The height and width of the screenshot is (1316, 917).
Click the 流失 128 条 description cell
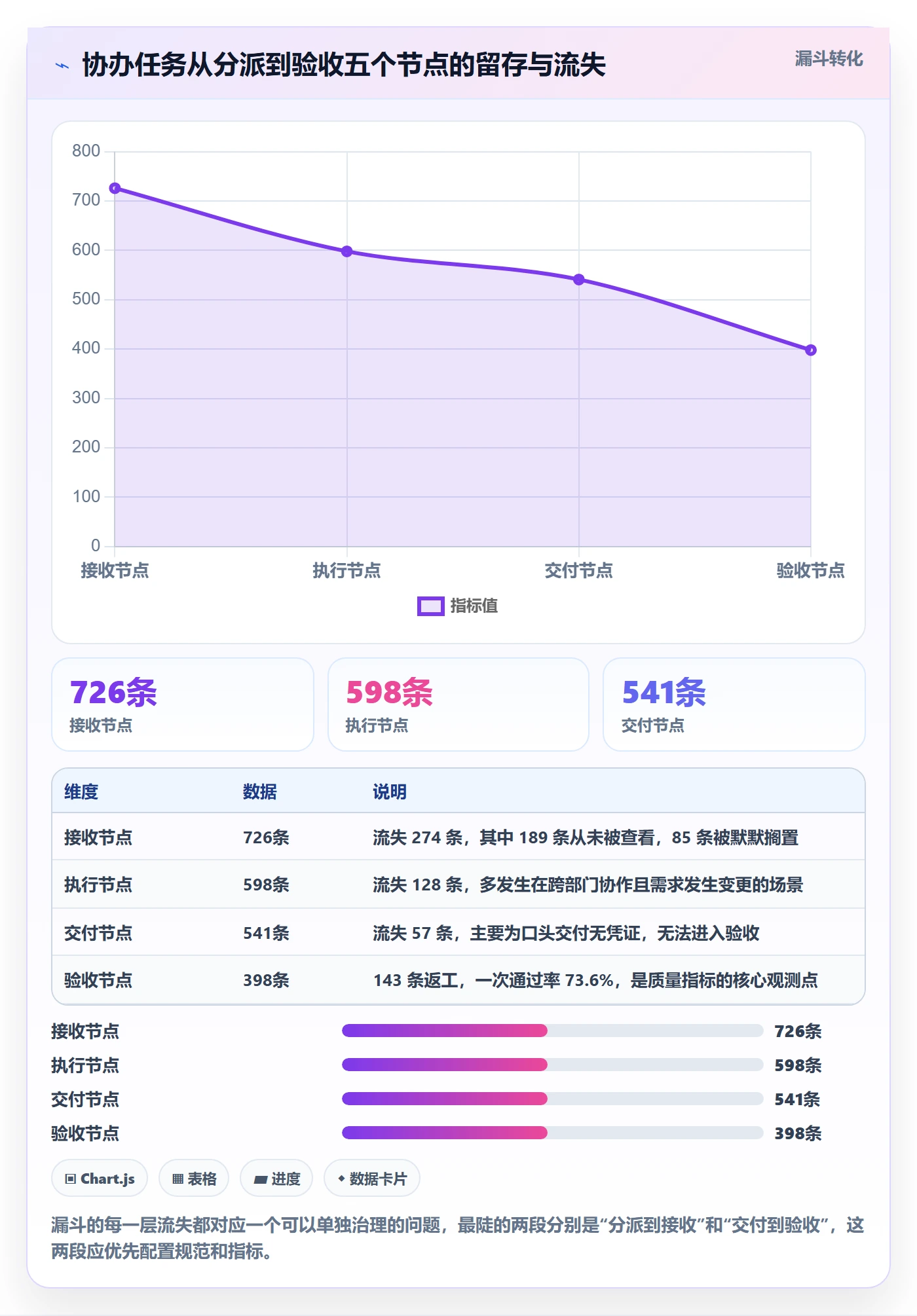(x=588, y=885)
